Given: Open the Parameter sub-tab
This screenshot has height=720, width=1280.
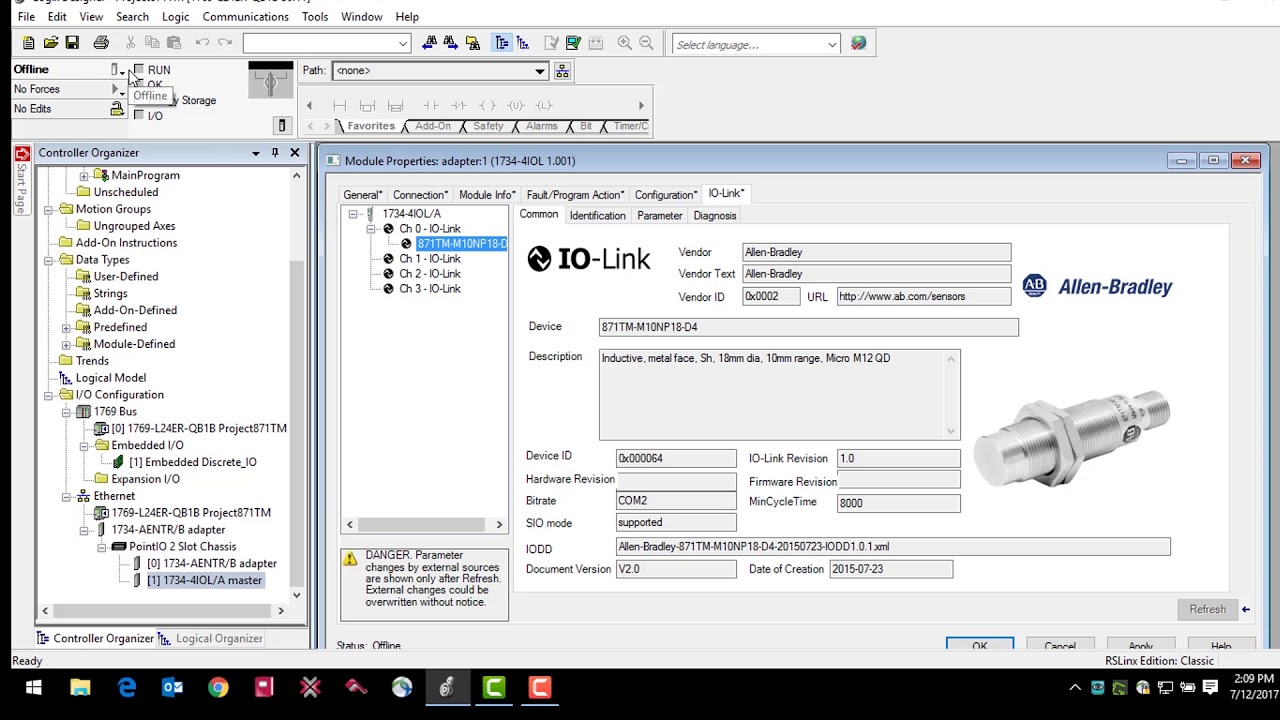Looking at the screenshot, I should (x=659, y=216).
